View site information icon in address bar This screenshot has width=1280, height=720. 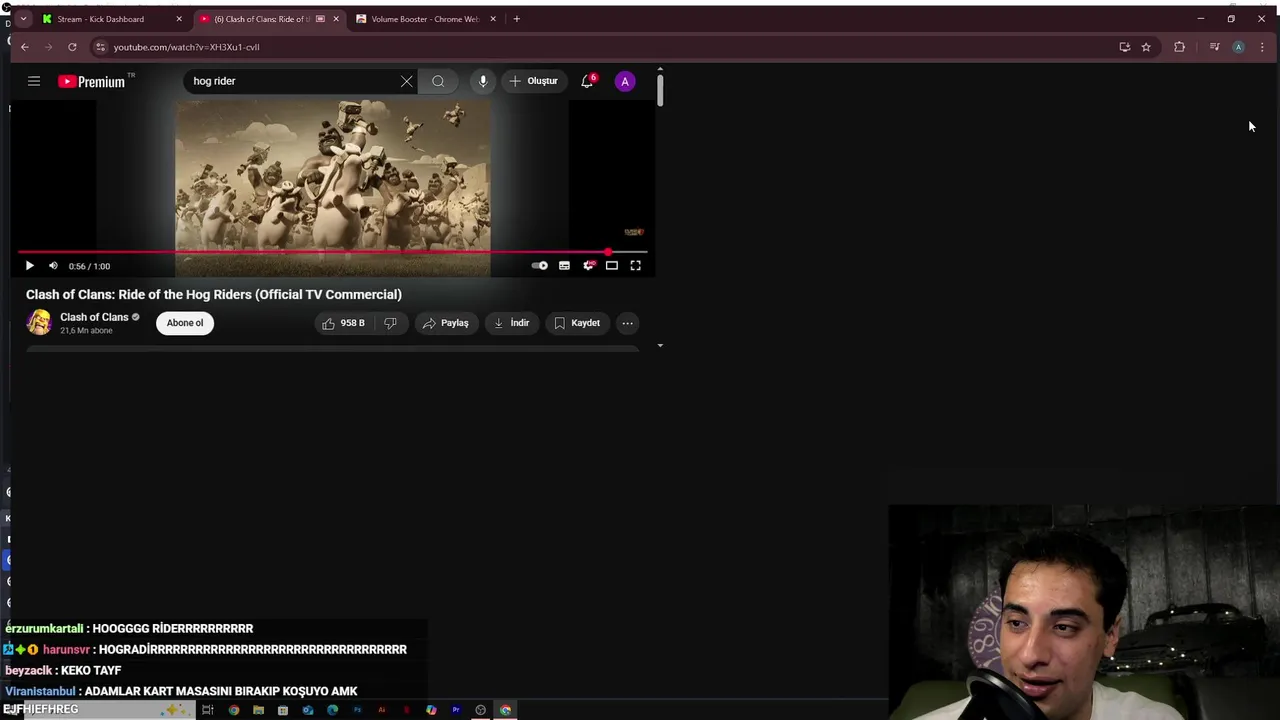click(x=100, y=47)
